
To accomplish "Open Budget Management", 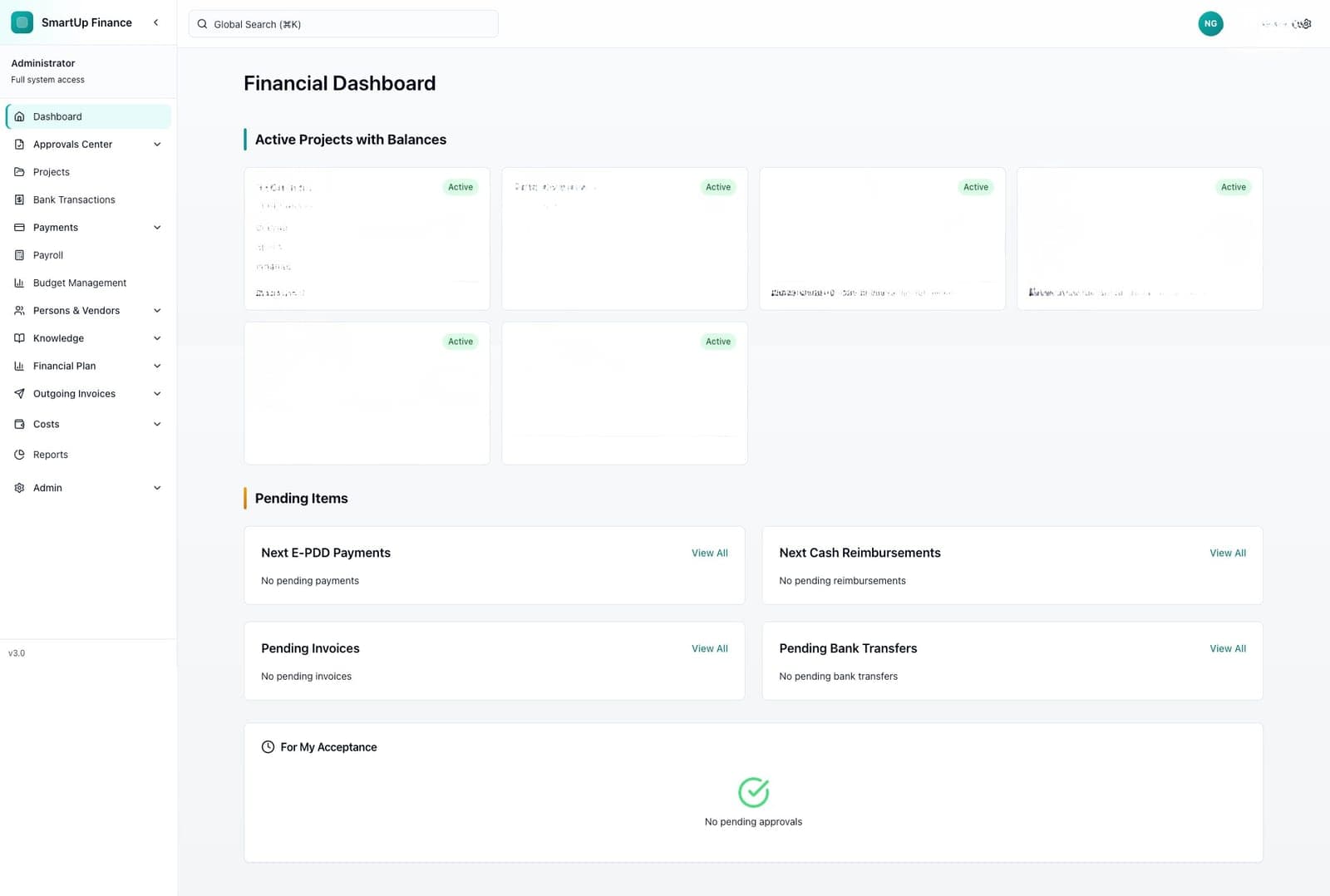I will [88, 283].
